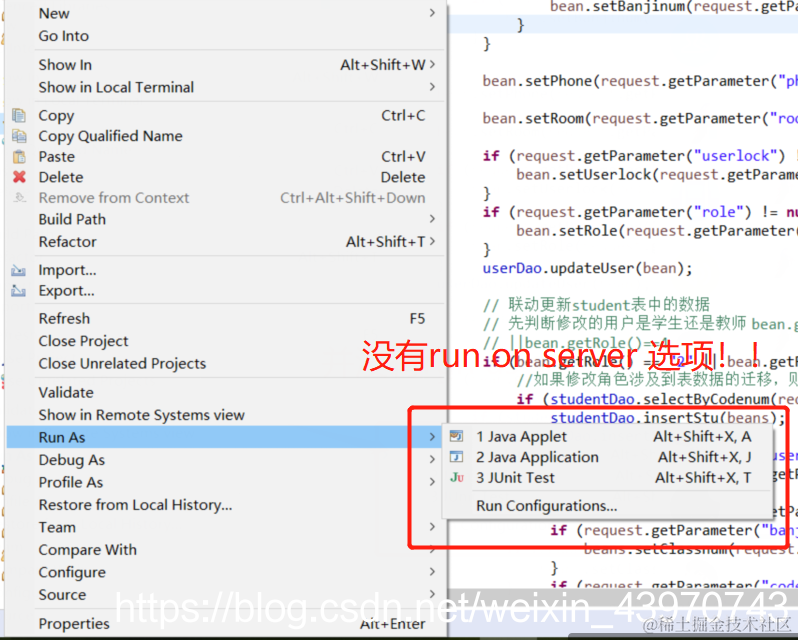Open the Debug As menu entry
This screenshot has width=798, height=640.
(x=226, y=459)
